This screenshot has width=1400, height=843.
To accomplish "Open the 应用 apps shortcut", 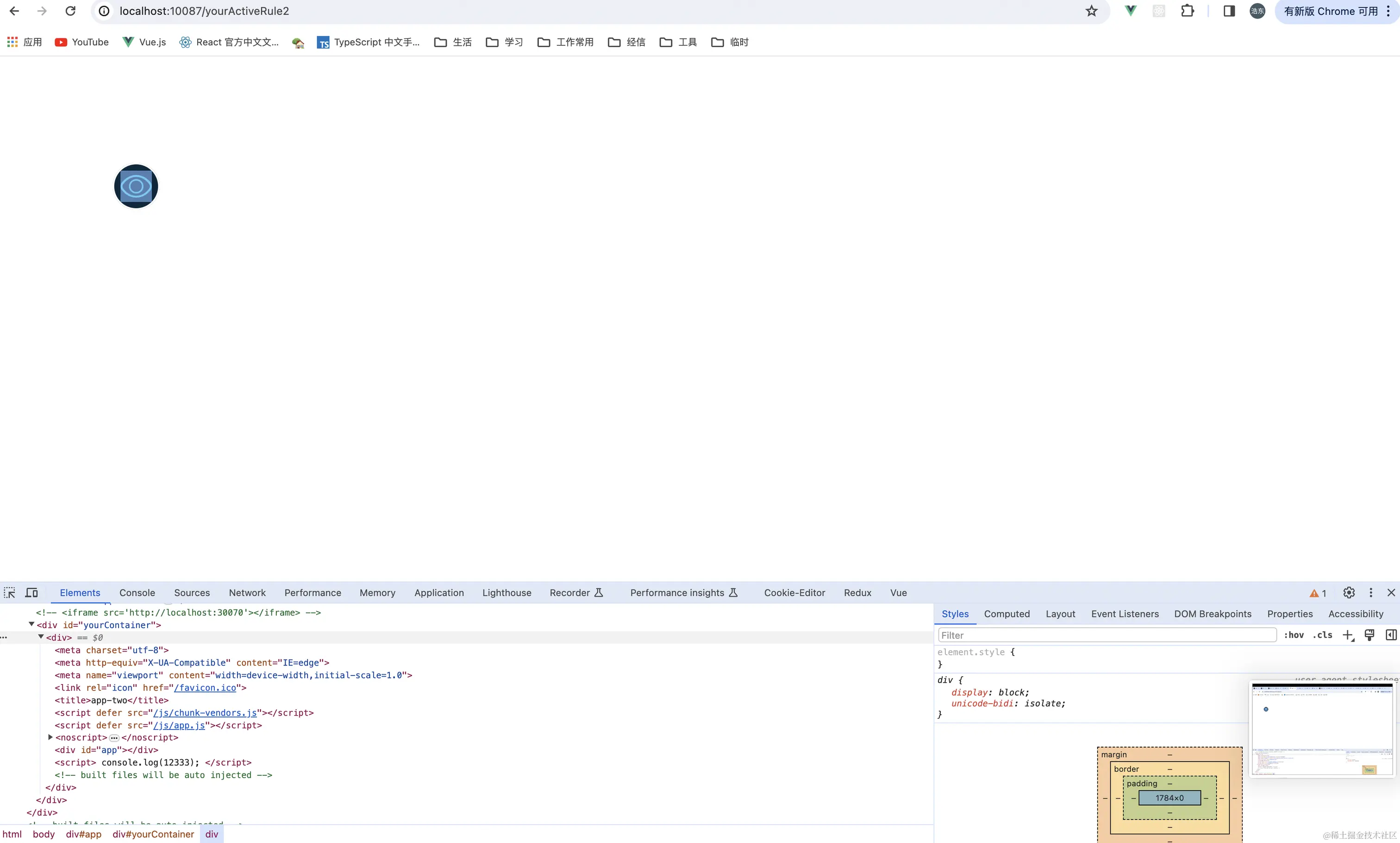I will (x=25, y=42).
